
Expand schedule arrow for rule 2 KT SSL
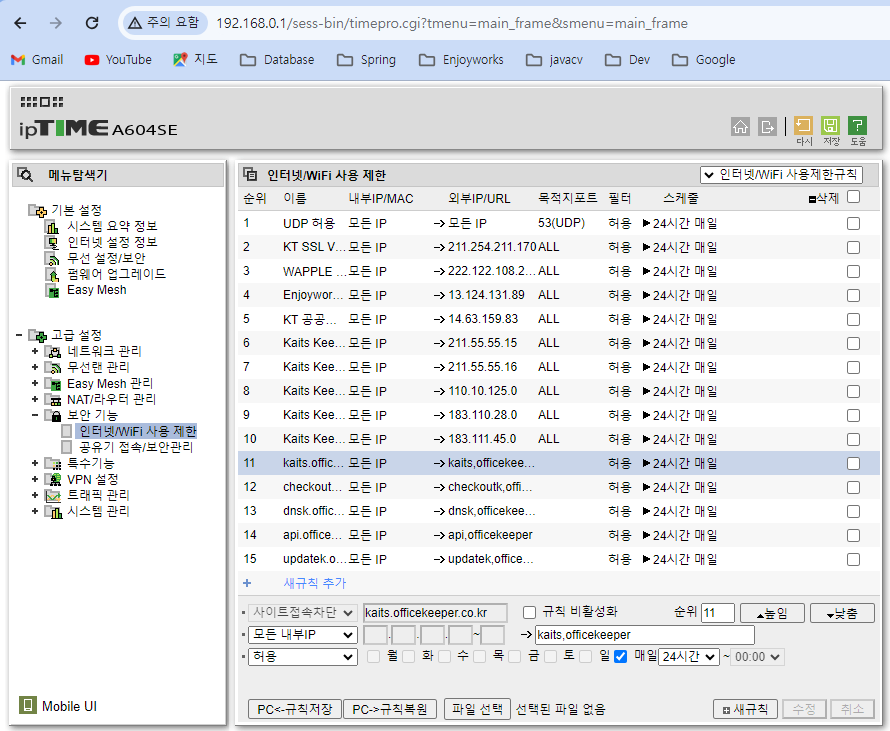click(646, 247)
